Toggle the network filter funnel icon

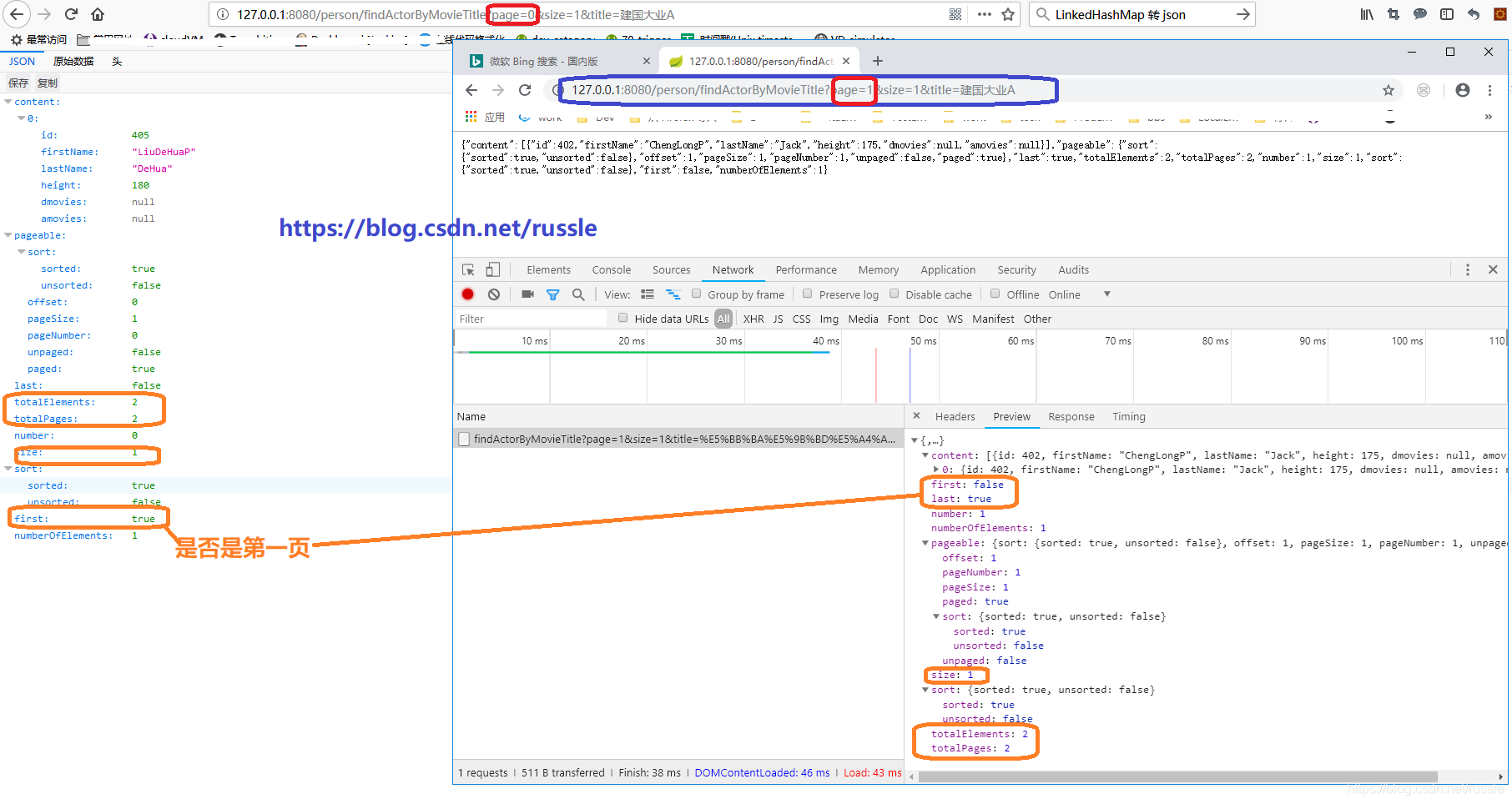(552, 294)
